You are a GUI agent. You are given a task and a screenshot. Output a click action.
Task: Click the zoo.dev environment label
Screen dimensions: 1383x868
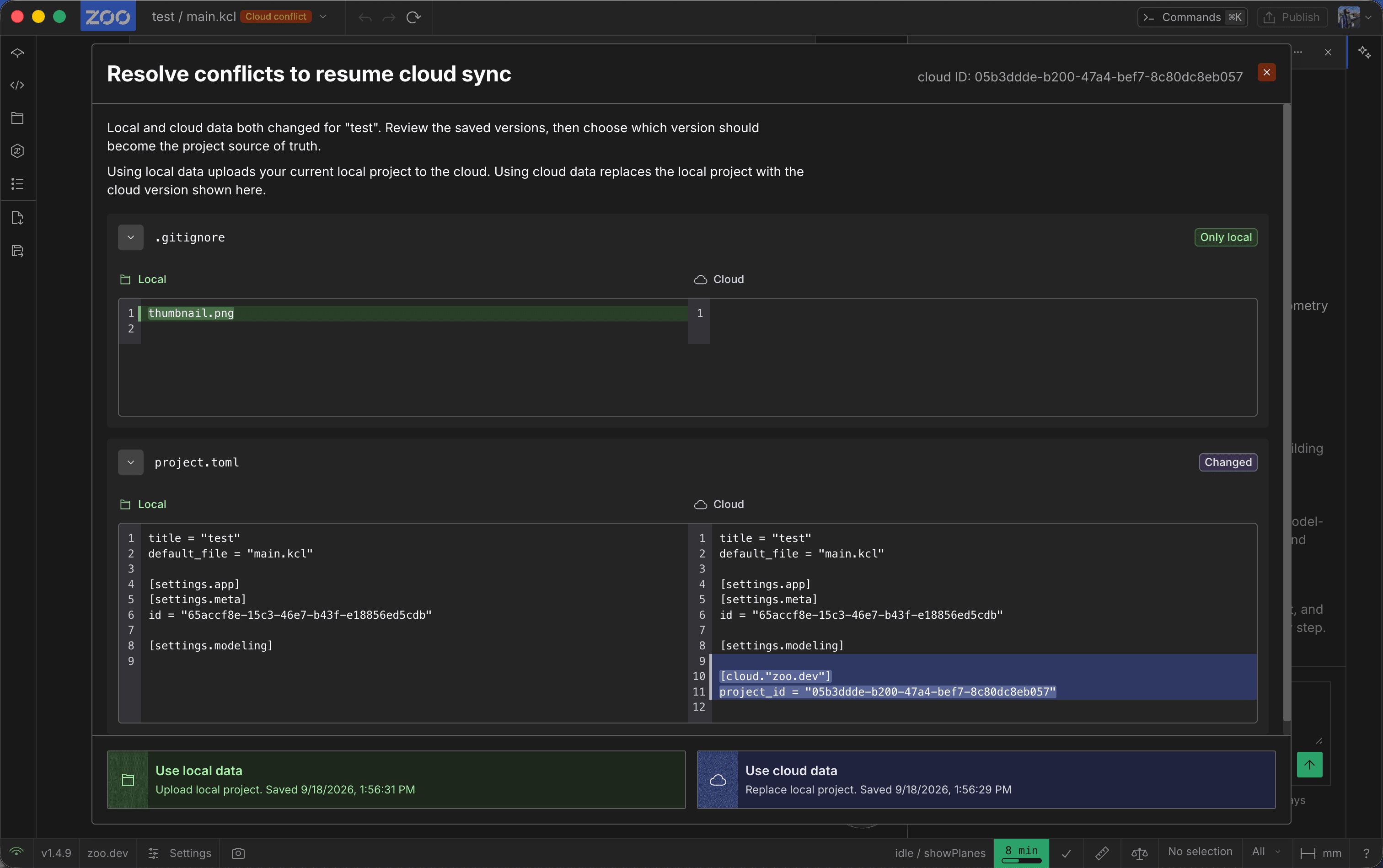click(108, 853)
